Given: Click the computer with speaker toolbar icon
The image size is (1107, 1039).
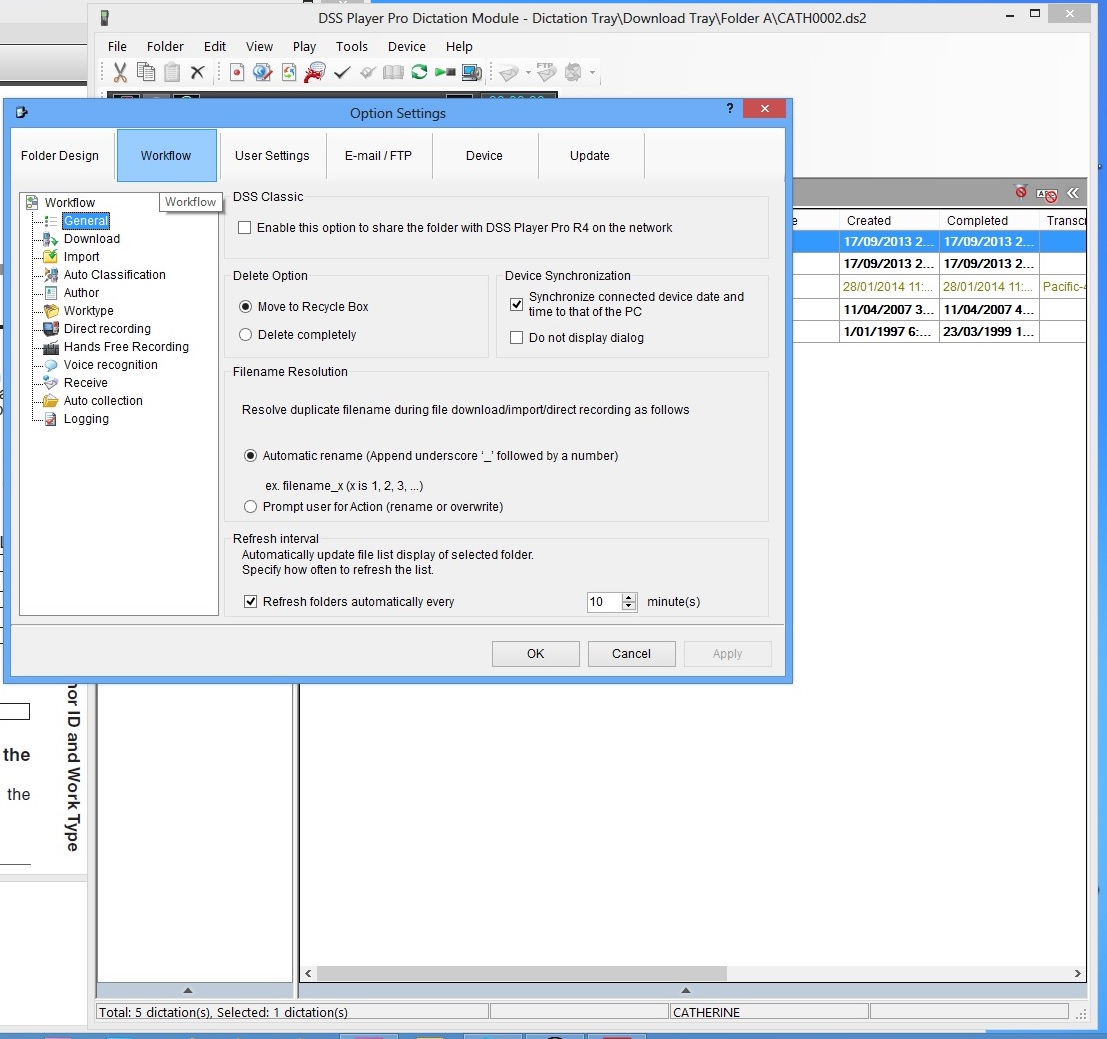Looking at the screenshot, I should (472, 72).
